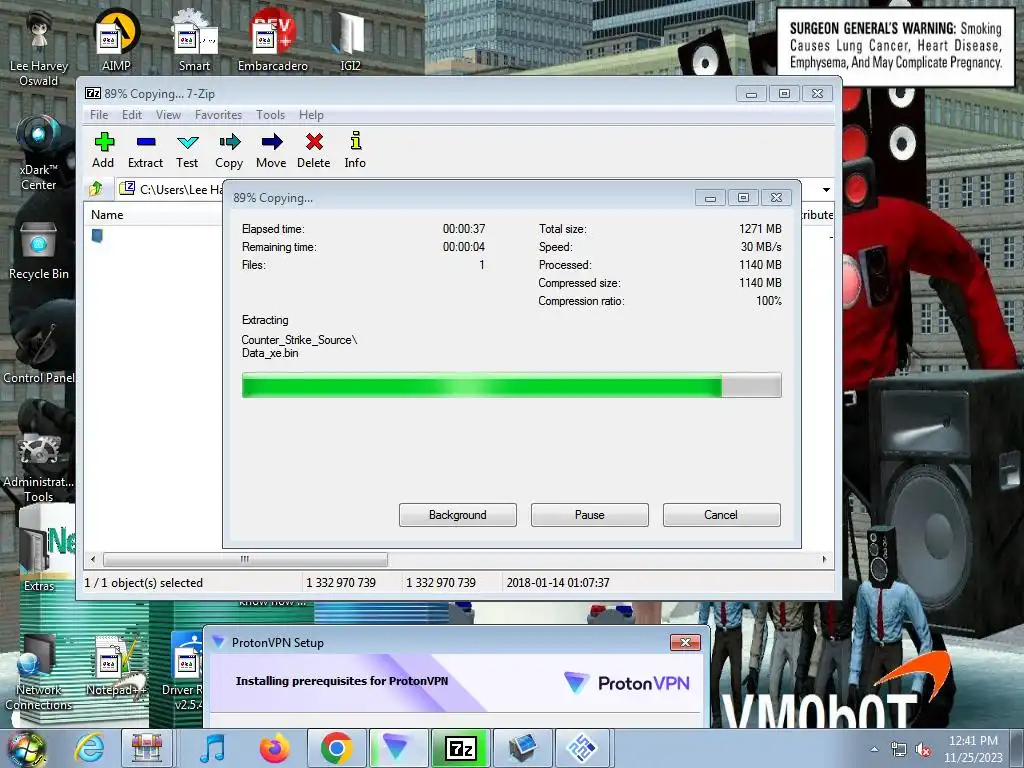1024x768 pixels.
Task: Click the ProtonVPN taskbar icon
Action: pos(398,748)
